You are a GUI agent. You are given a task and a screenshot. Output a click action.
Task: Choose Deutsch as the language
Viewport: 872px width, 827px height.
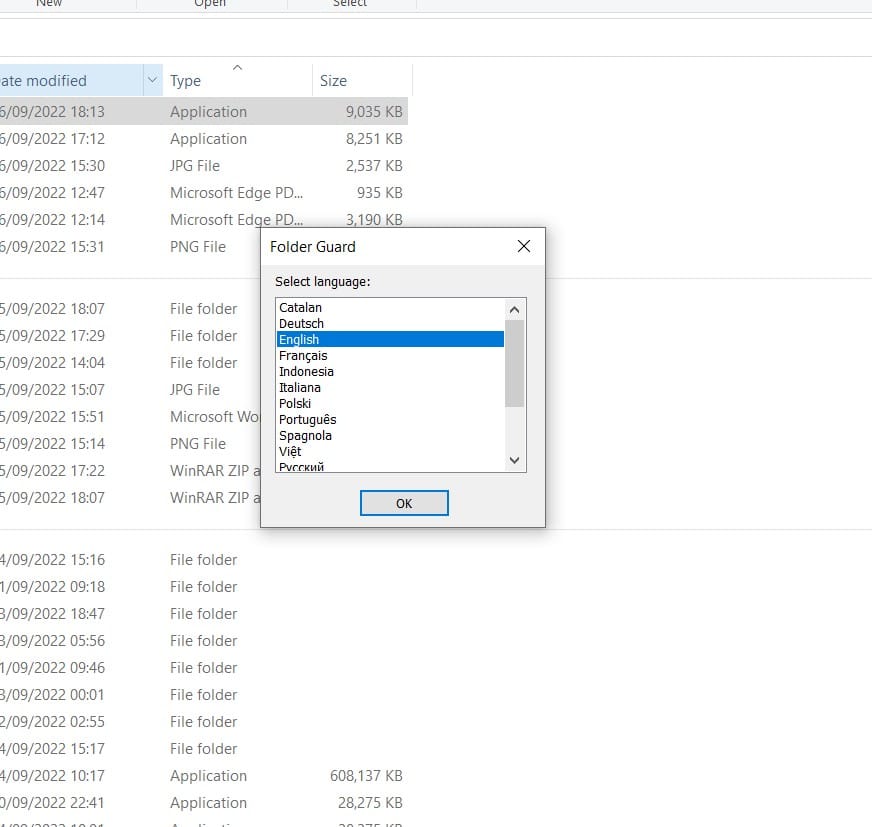coord(390,324)
